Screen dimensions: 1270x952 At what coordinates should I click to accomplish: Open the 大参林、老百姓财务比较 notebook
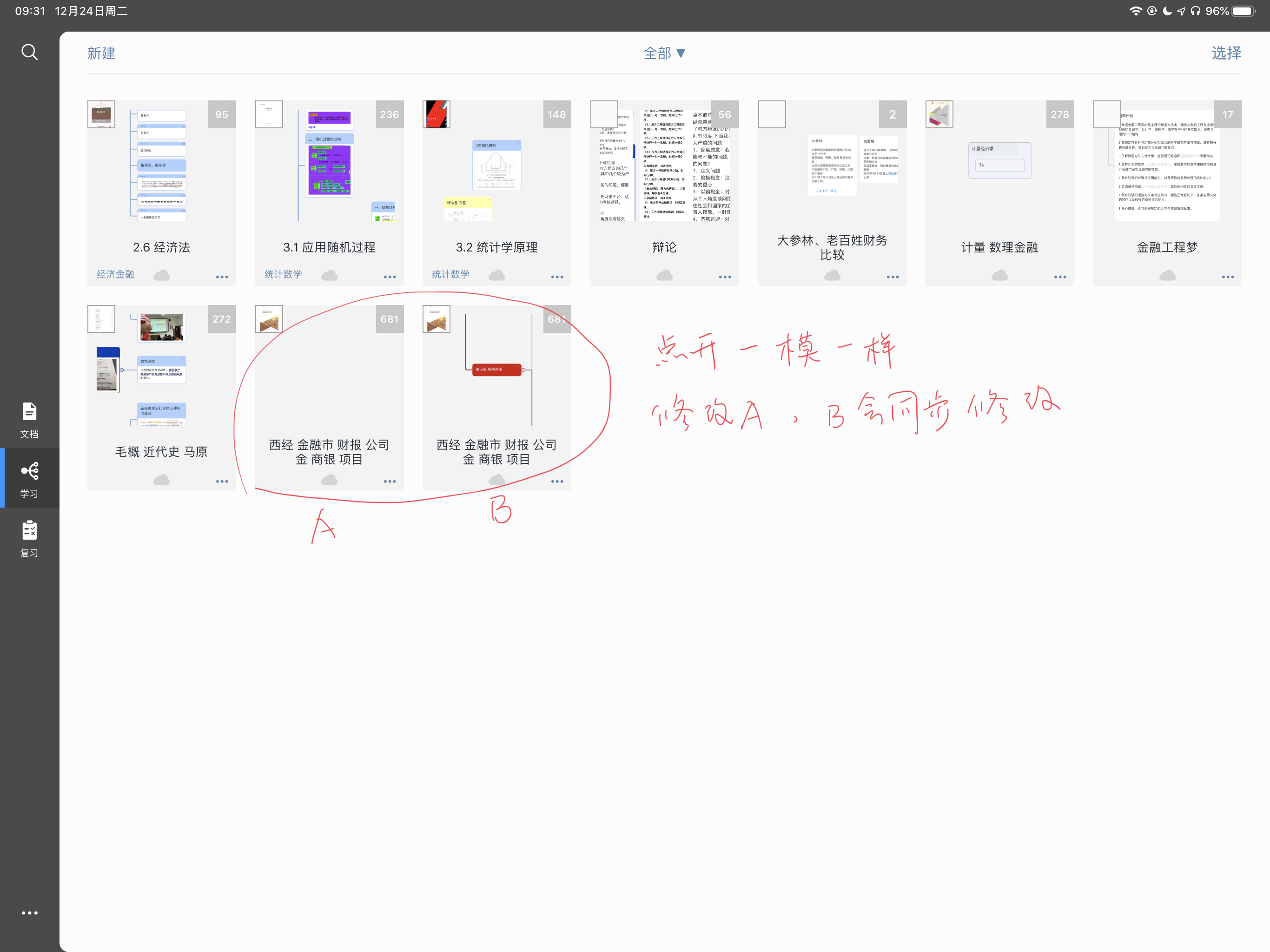(x=832, y=193)
